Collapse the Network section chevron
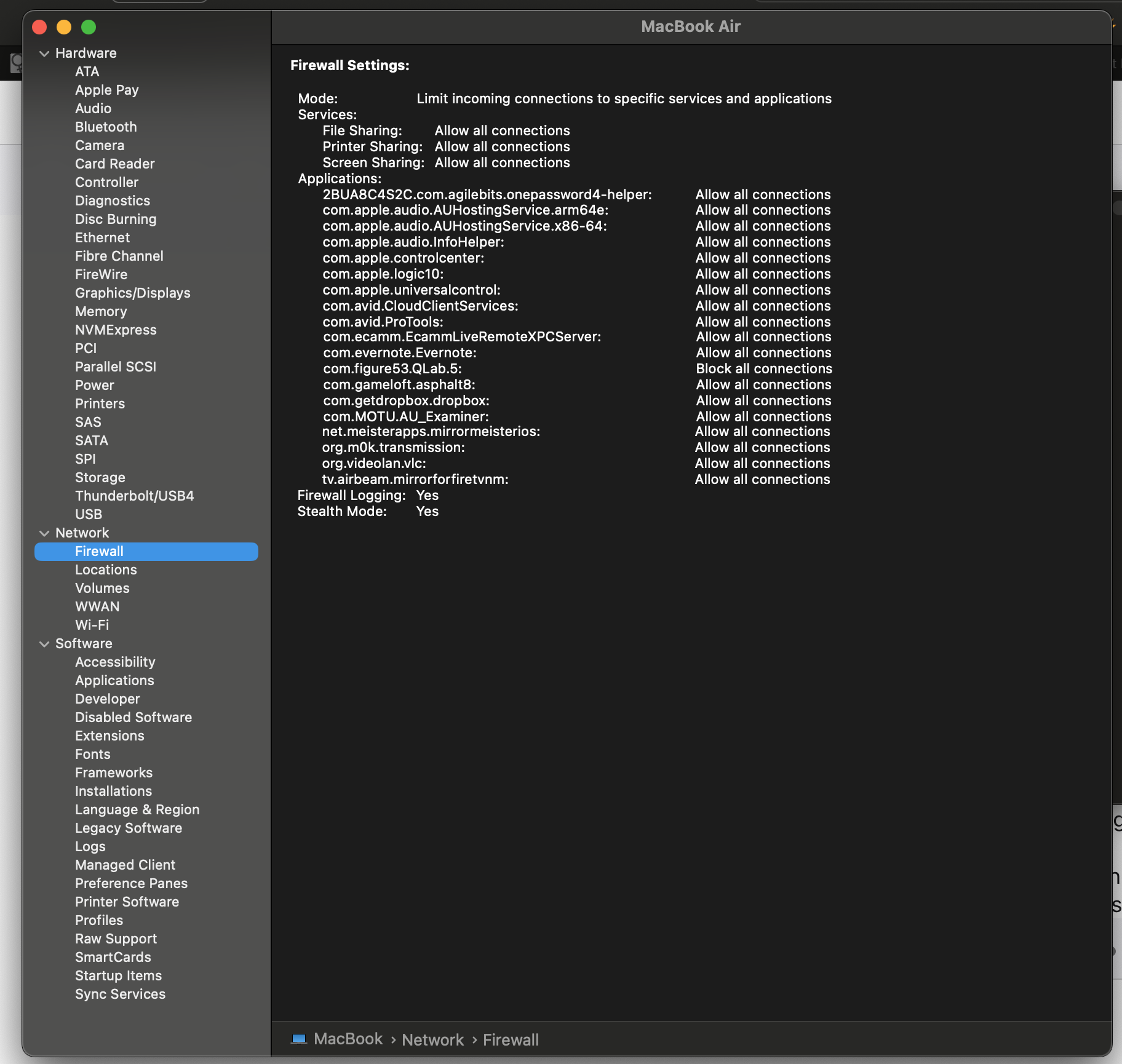Viewport: 1122px width, 1064px height. [44, 533]
